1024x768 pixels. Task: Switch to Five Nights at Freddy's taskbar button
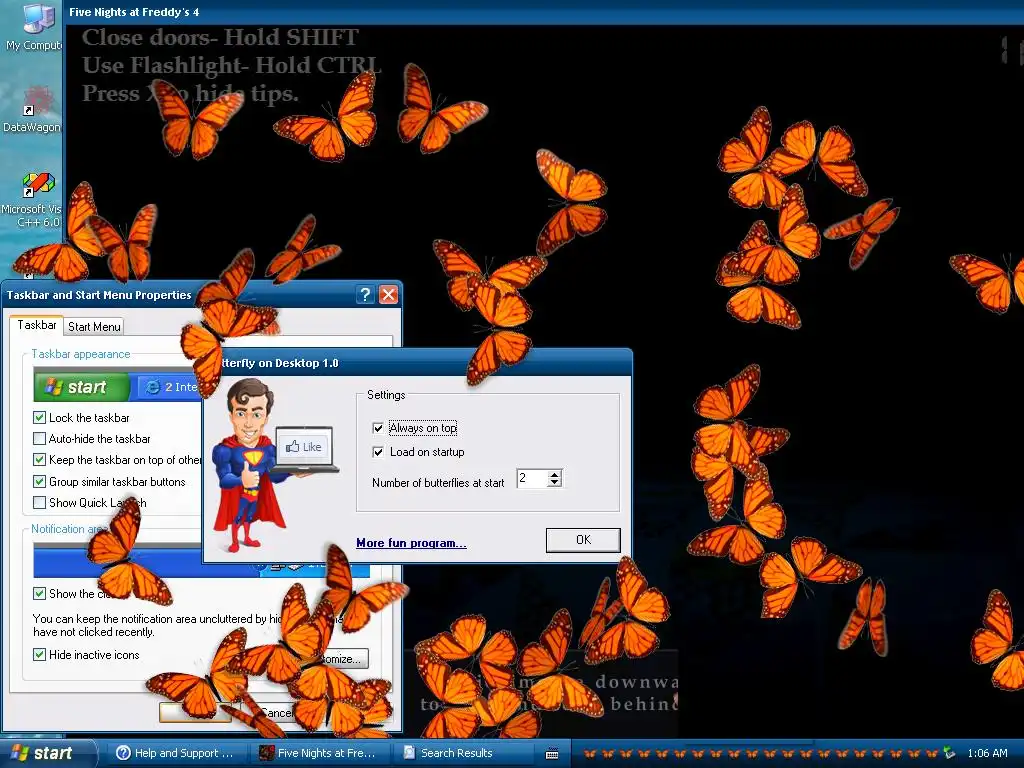pyautogui.click(x=320, y=753)
